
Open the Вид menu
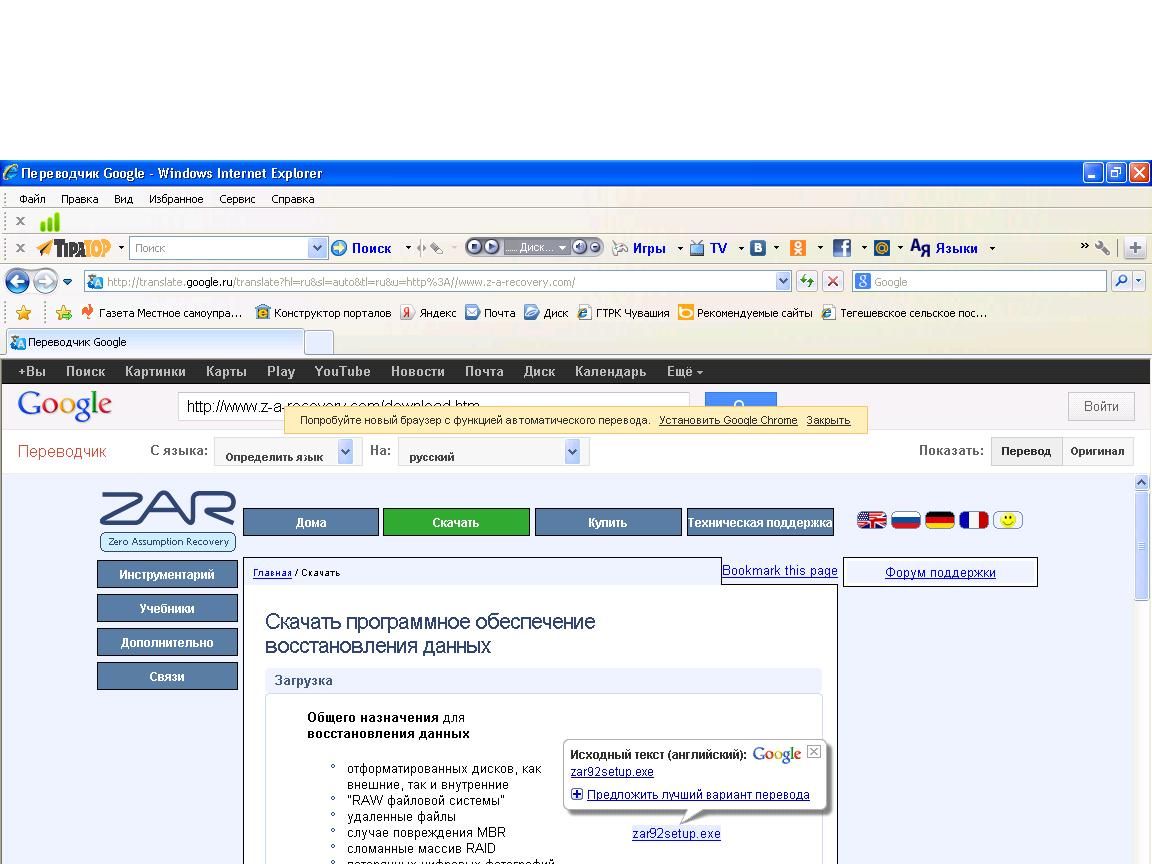(x=123, y=199)
